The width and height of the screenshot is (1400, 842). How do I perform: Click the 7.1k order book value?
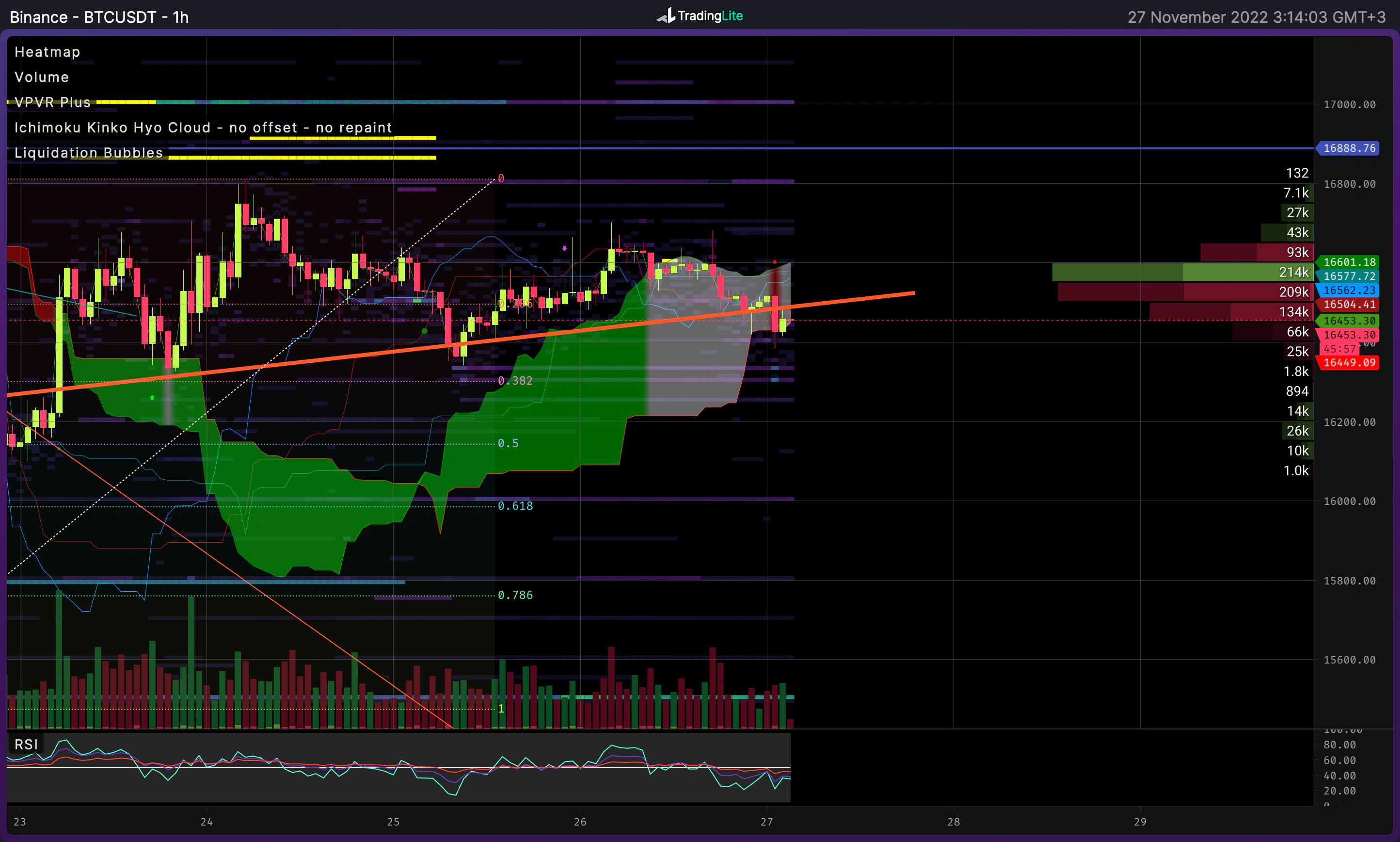tap(1296, 193)
